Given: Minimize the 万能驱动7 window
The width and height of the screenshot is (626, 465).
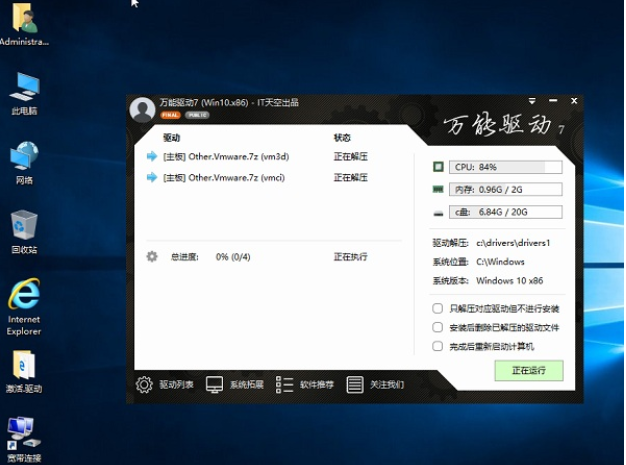Looking at the screenshot, I should click(553, 101).
